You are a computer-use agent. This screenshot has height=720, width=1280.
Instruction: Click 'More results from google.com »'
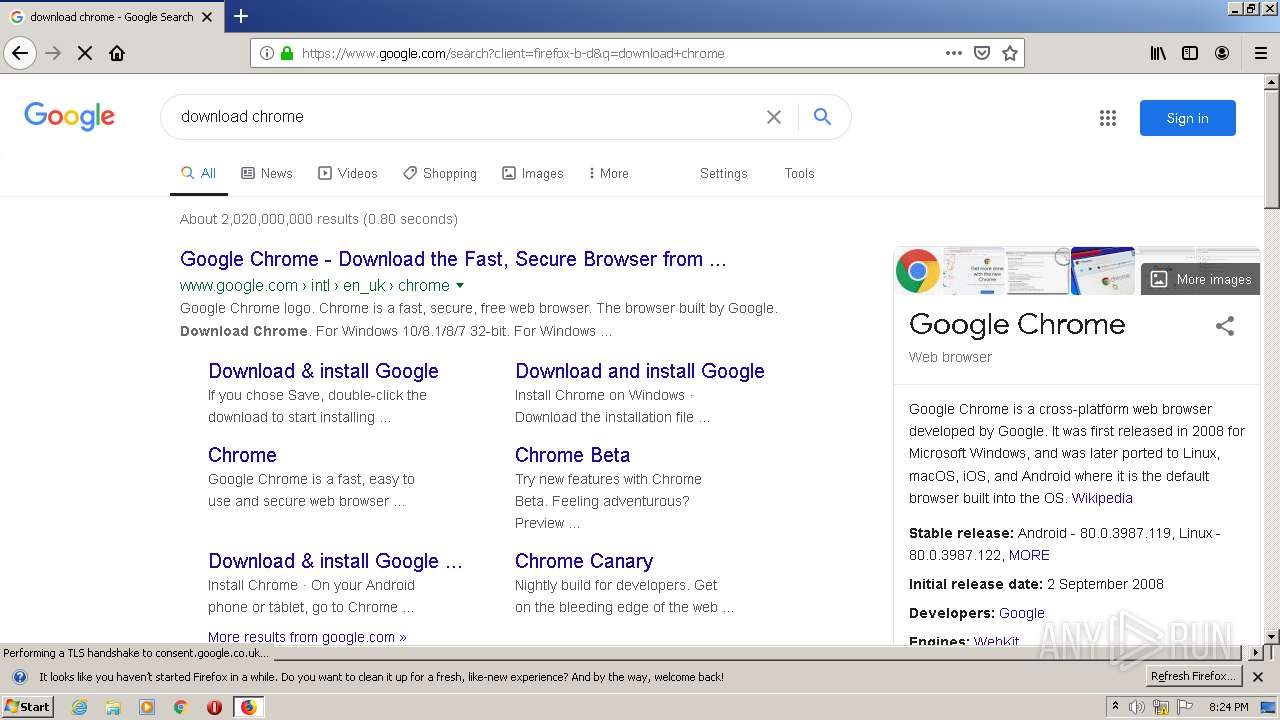307,636
